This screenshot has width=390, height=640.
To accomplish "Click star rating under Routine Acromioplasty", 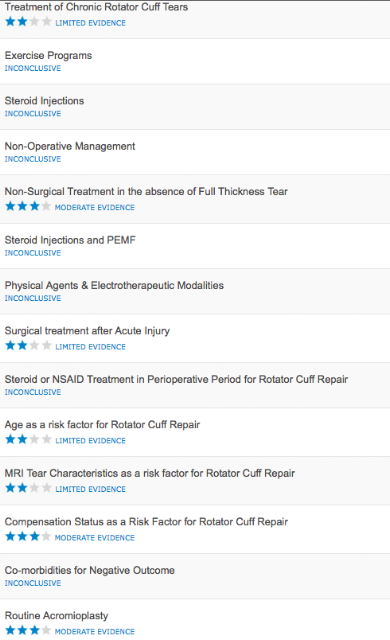I will (x=28, y=631).
